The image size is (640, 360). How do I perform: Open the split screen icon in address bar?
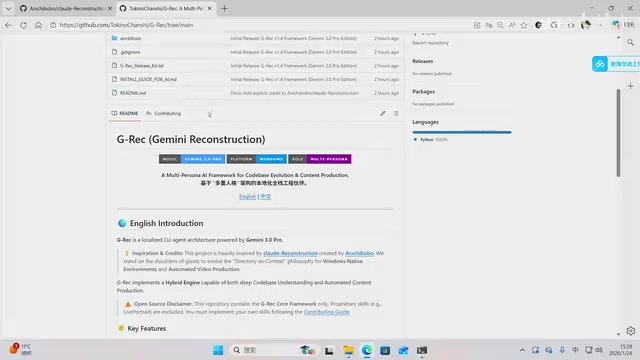point(477,25)
